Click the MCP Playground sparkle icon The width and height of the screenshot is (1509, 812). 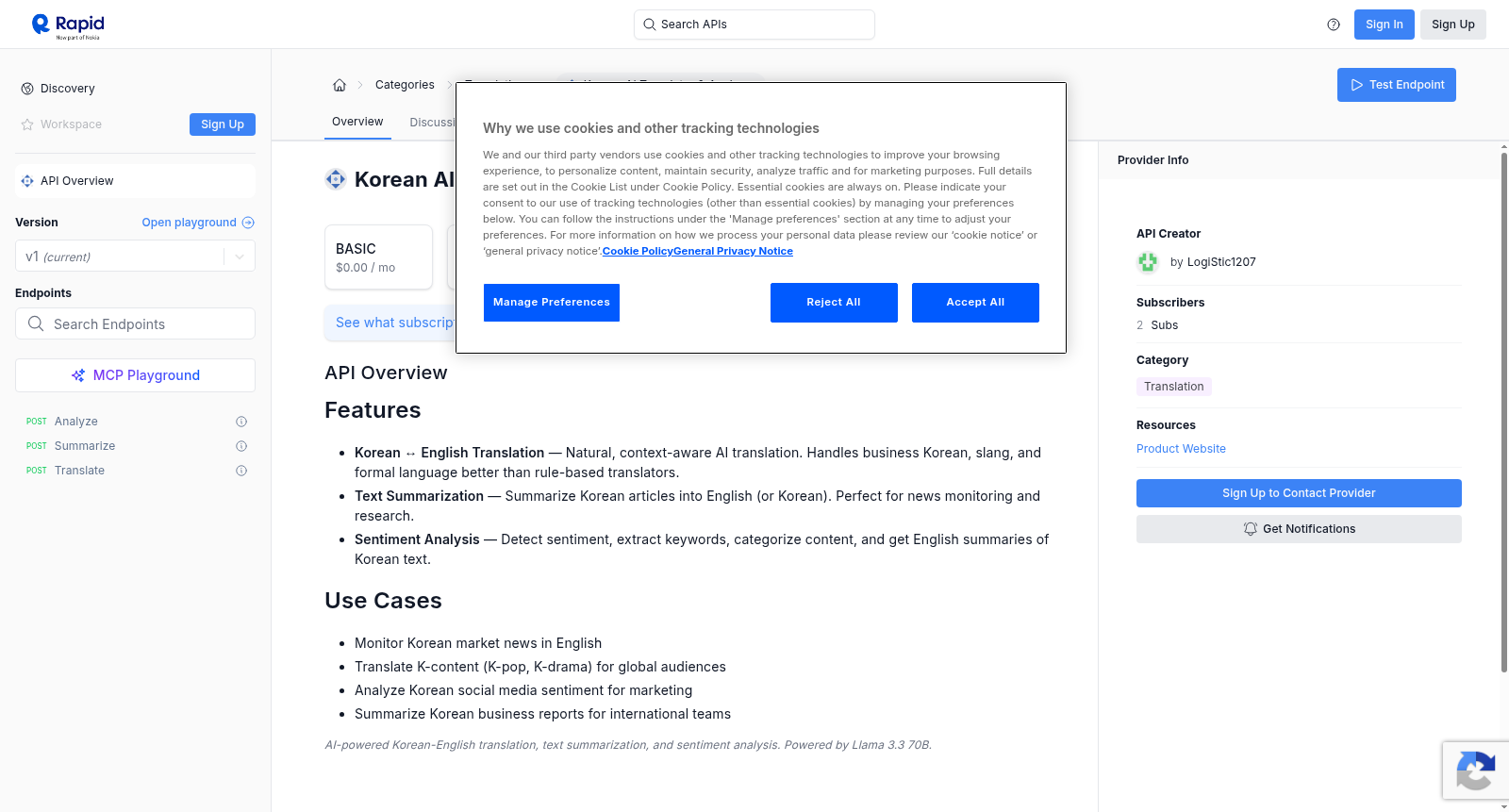pos(78,375)
